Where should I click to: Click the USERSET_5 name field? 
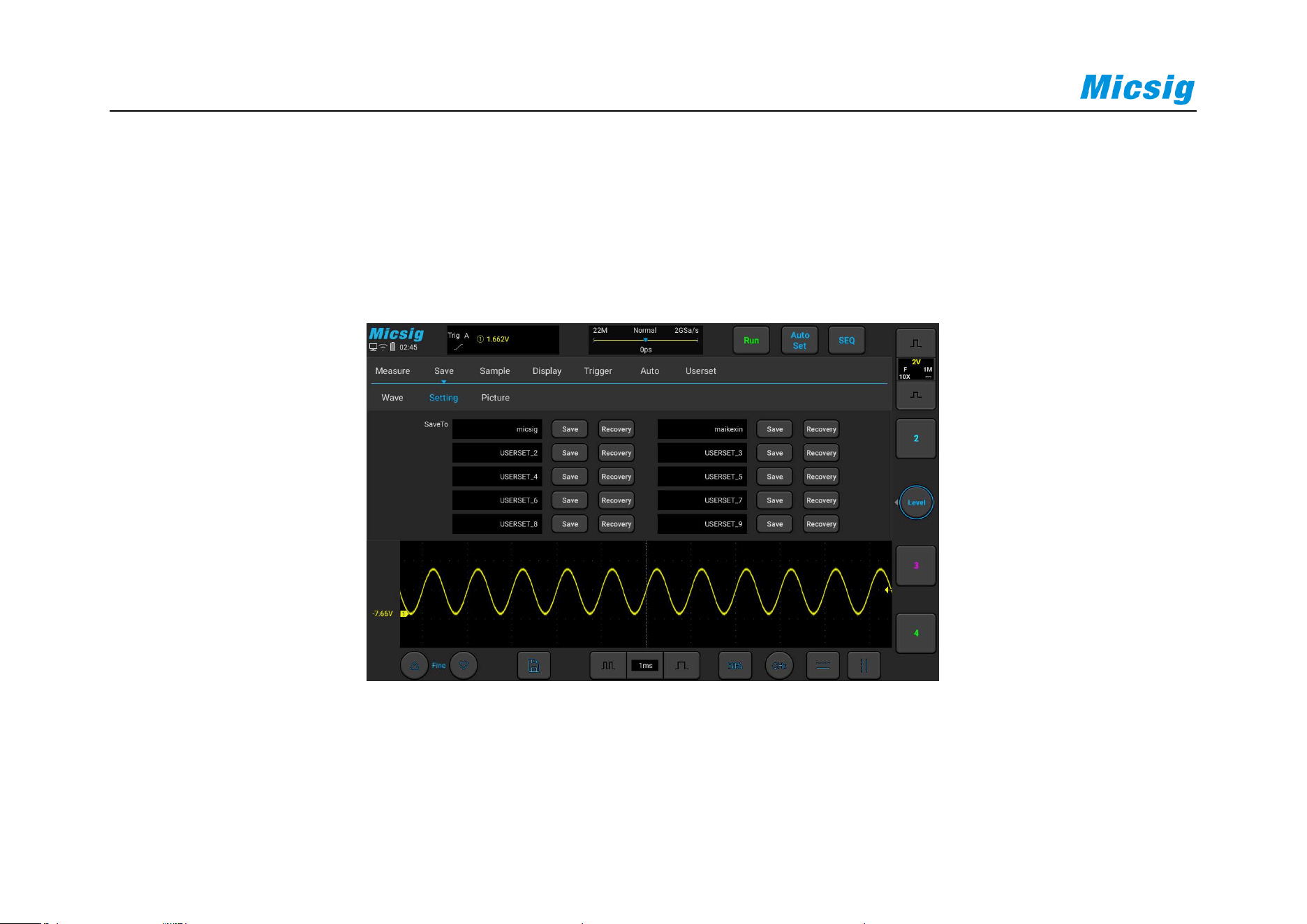click(702, 477)
